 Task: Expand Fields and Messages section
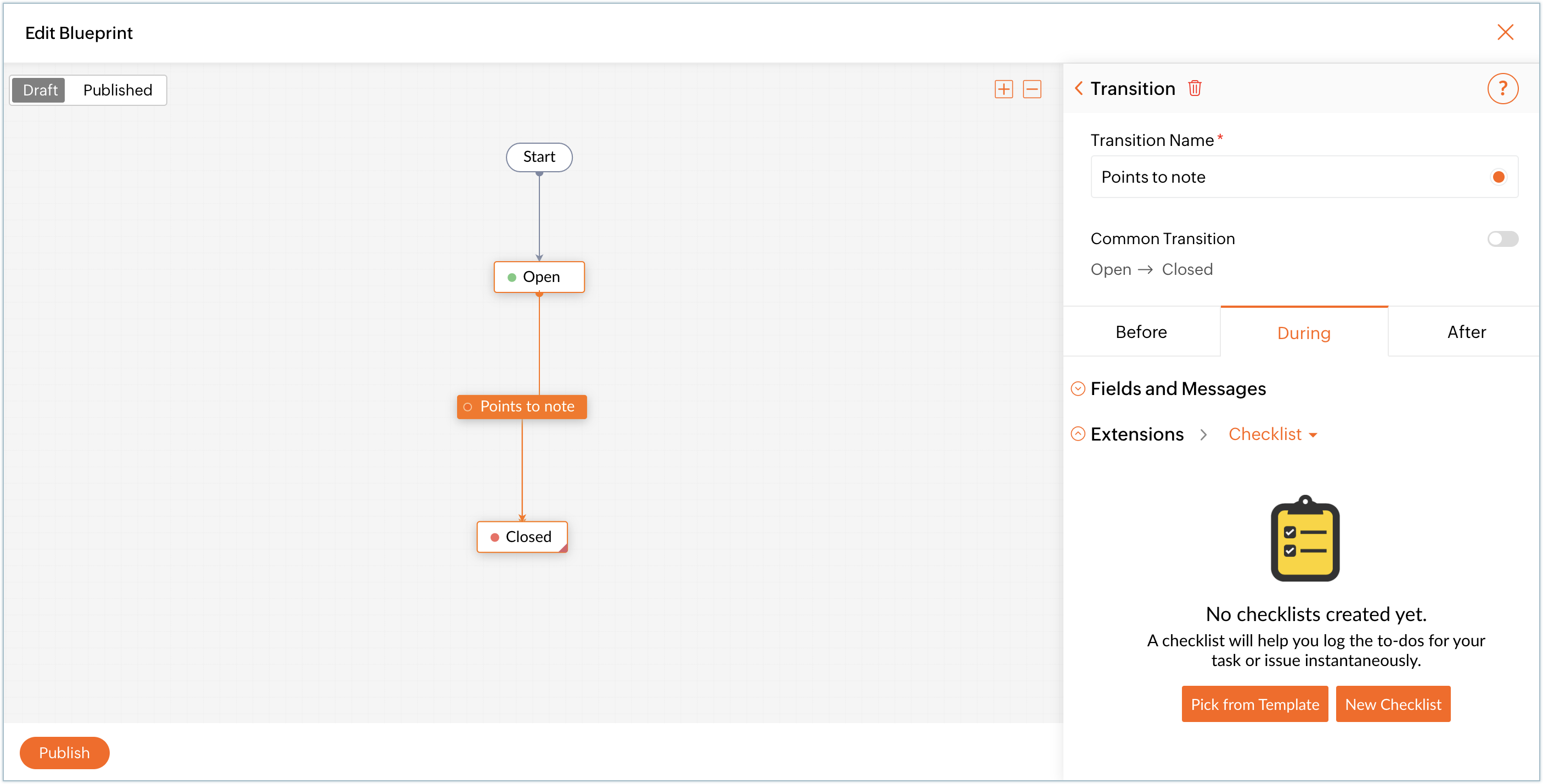pos(1078,388)
